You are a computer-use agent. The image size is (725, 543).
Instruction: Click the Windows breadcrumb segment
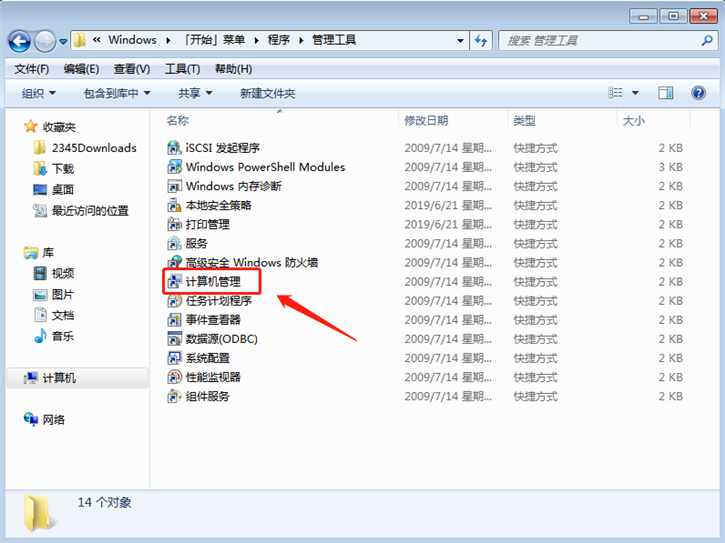pos(132,40)
